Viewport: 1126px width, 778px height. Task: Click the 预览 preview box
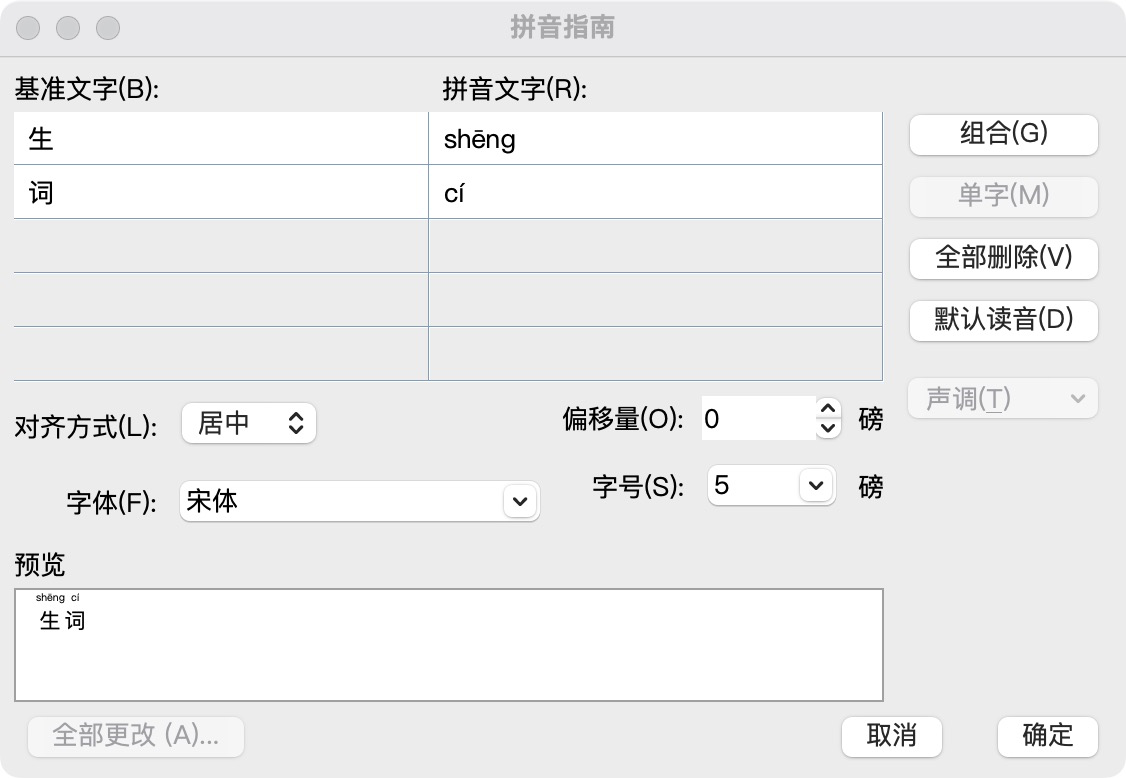click(448, 645)
